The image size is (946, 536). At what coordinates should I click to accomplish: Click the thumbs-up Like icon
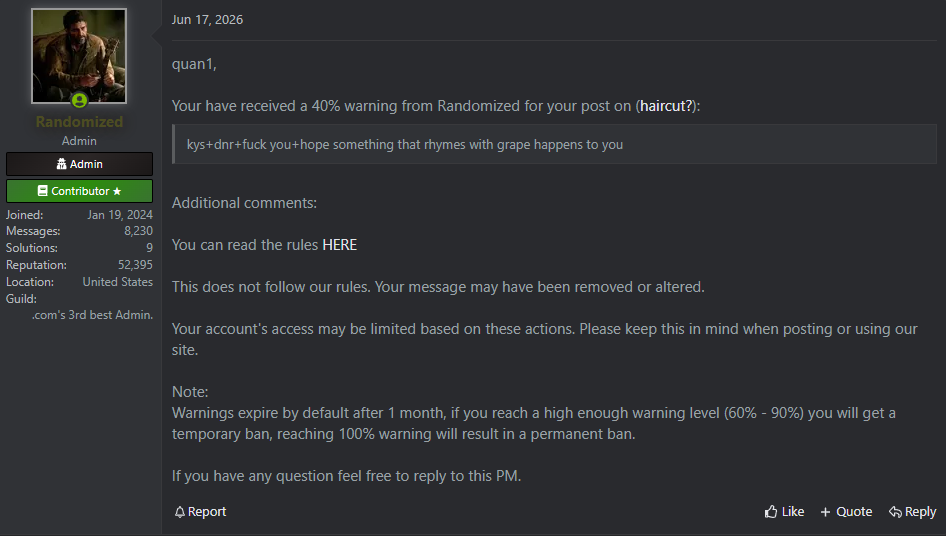point(771,512)
